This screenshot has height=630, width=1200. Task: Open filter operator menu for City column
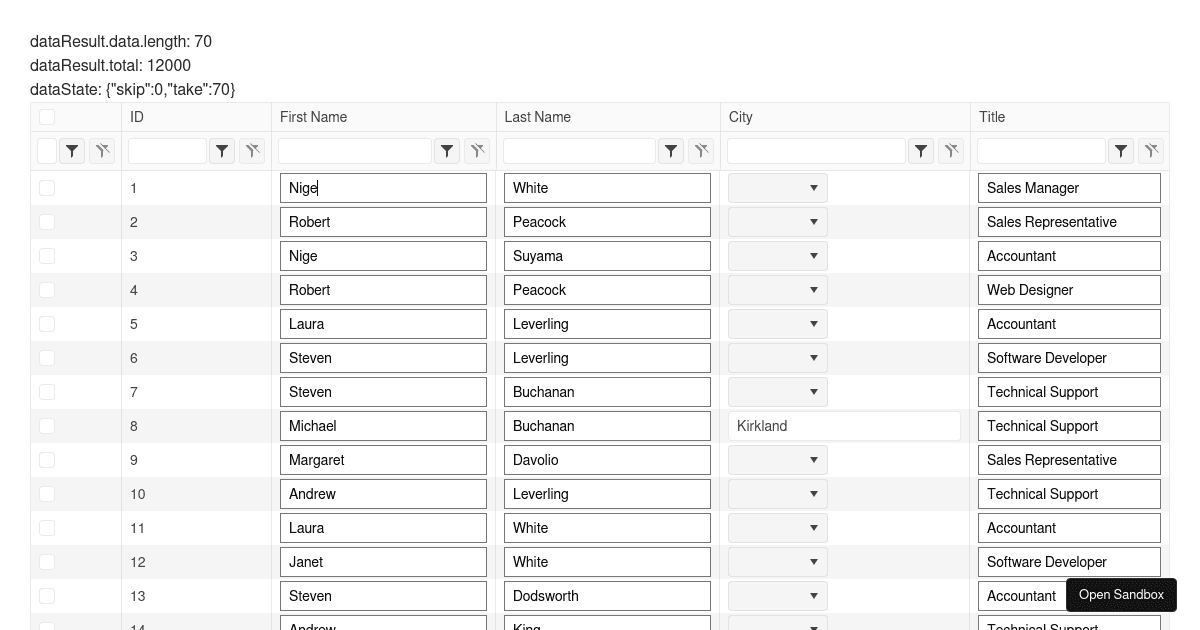pyautogui.click(x=921, y=151)
